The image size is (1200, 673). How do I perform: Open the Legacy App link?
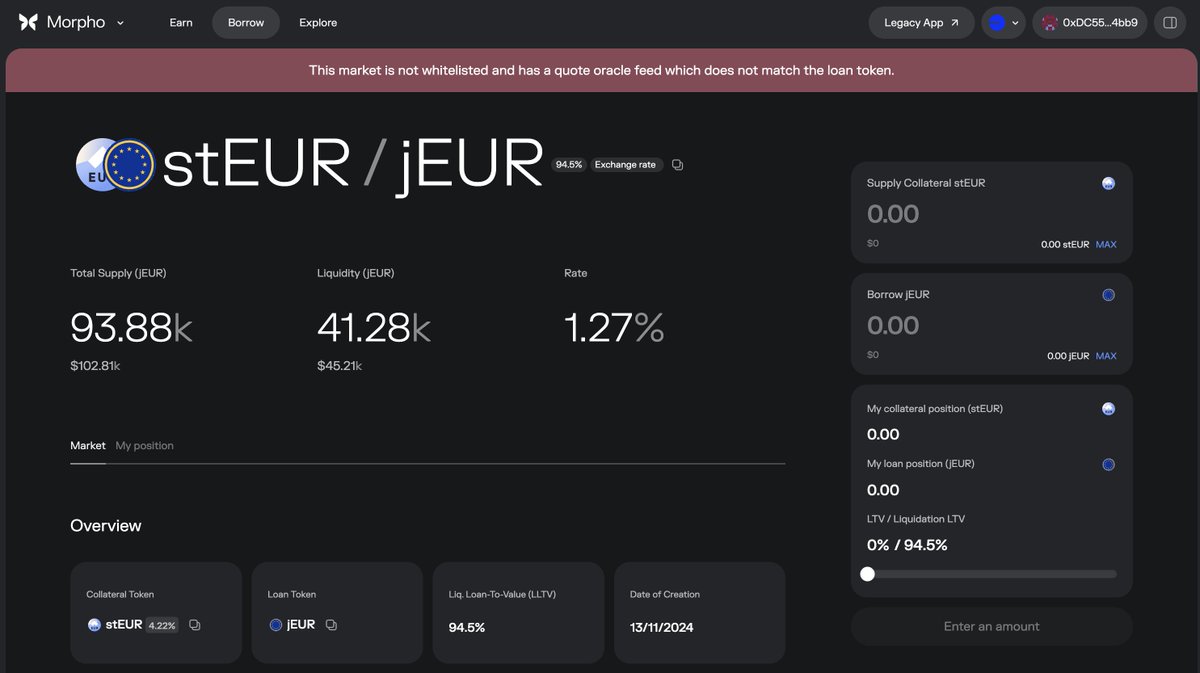click(922, 22)
